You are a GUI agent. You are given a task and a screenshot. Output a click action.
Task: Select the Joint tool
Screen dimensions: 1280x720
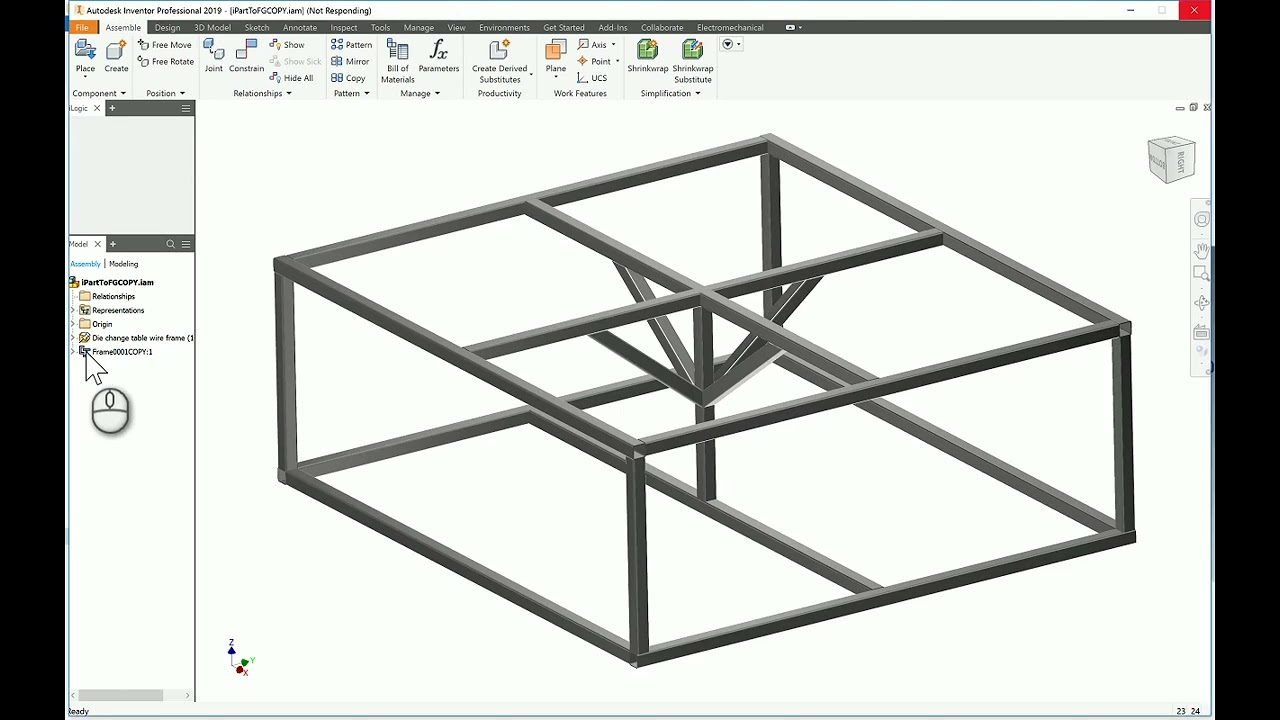tap(214, 56)
